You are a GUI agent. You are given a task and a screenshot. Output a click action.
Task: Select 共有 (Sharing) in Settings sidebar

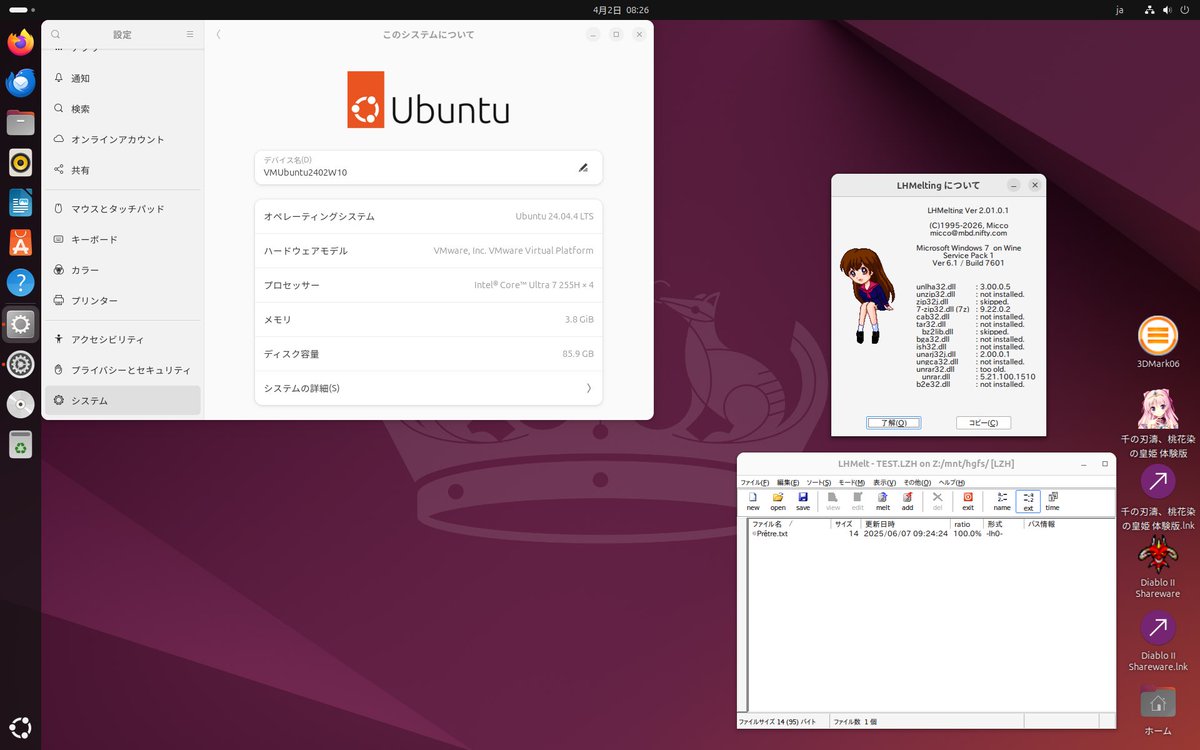(x=123, y=170)
